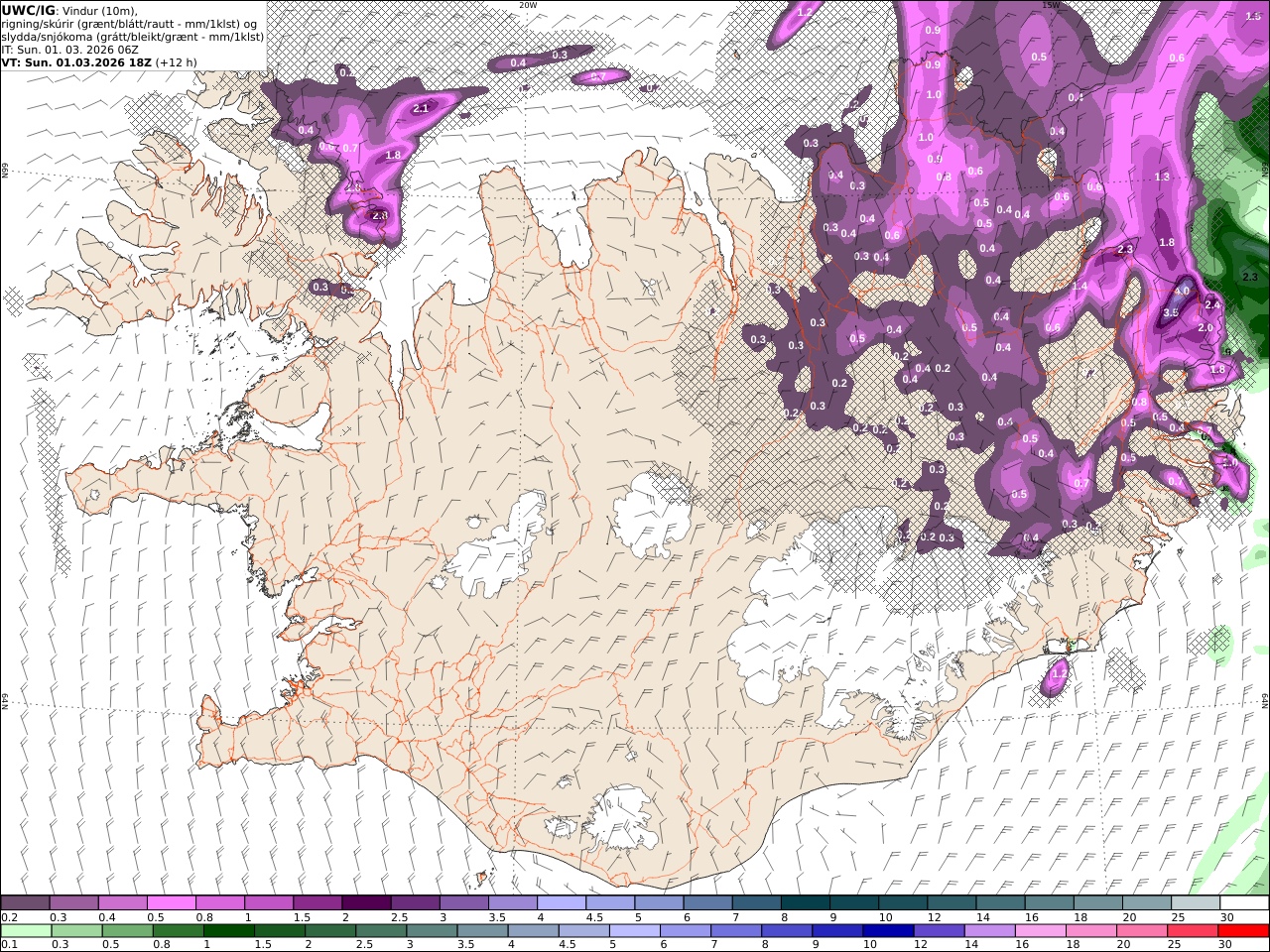Click the bottom-row pink swatch between 16 and 18
The height and width of the screenshot is (952, 1270).
click(1041, 930)
